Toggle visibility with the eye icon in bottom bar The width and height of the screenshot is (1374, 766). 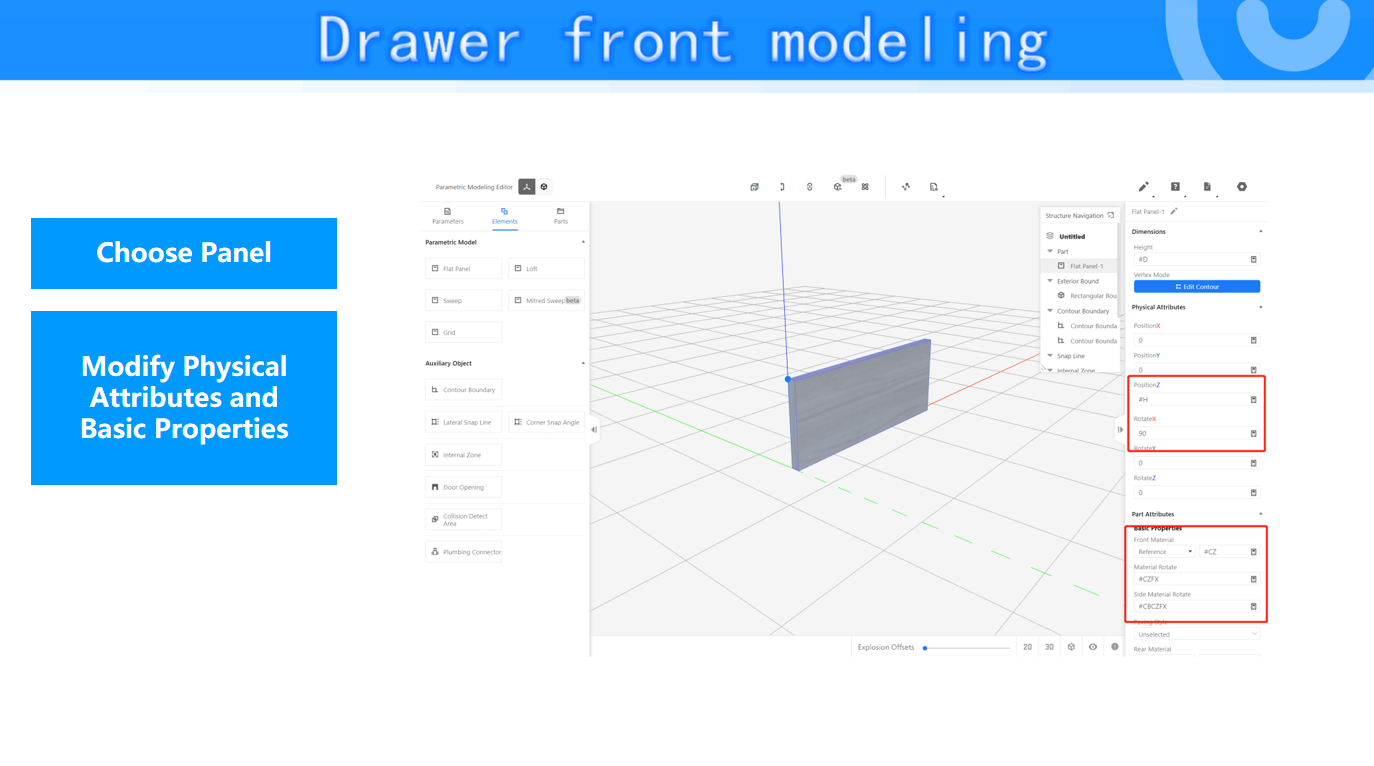pyautogui.click(x=1093, y=647)
